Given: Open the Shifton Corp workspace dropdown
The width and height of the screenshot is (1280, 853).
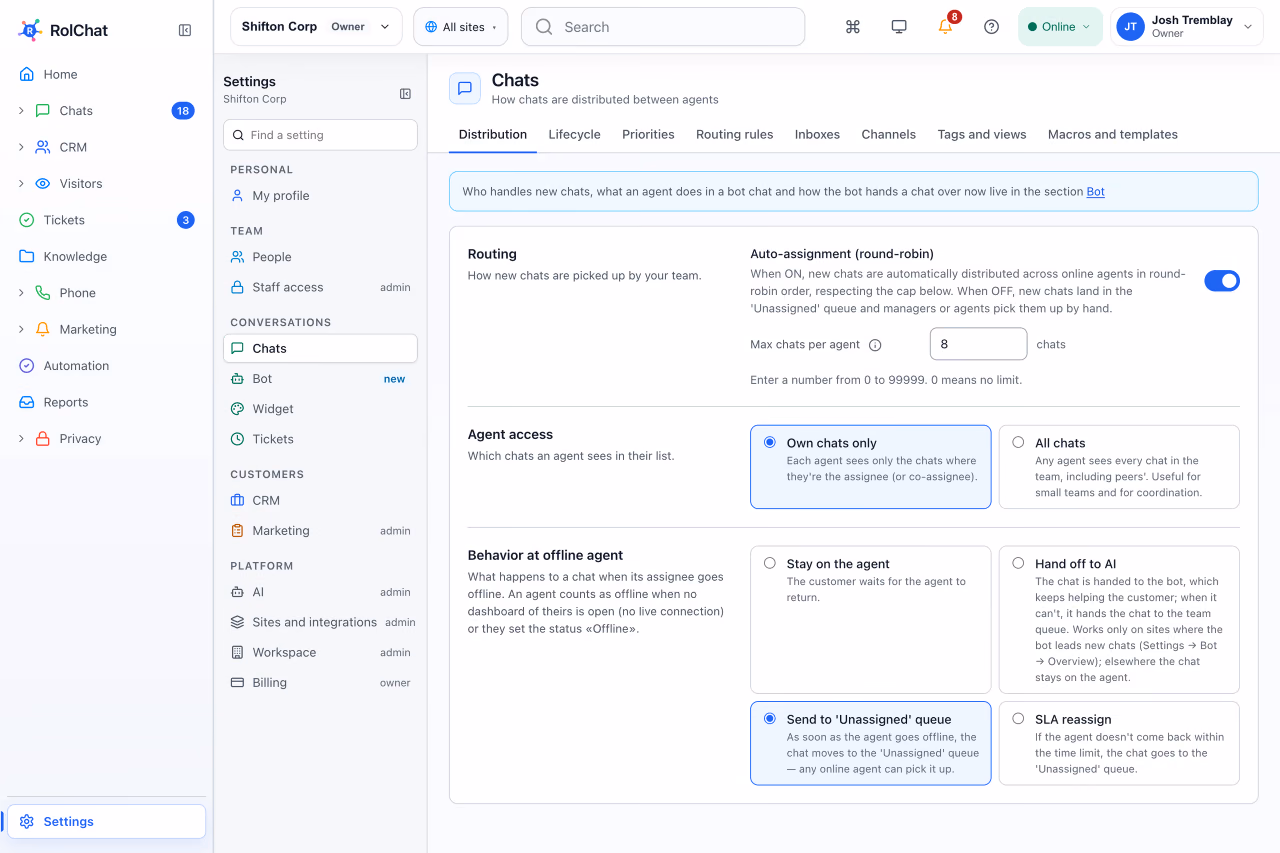Looking at the screenshot, I should pyautogui.click(x=316, y=27).
